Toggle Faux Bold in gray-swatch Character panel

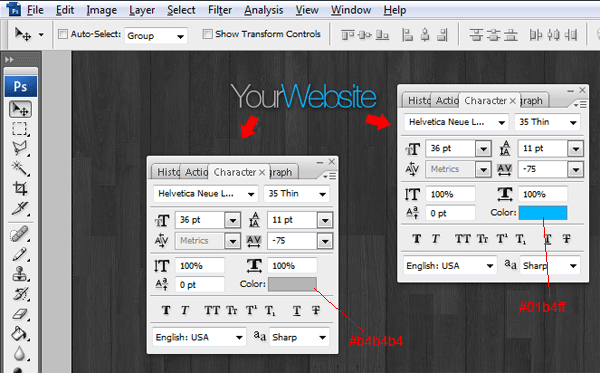tap(166, 310)
